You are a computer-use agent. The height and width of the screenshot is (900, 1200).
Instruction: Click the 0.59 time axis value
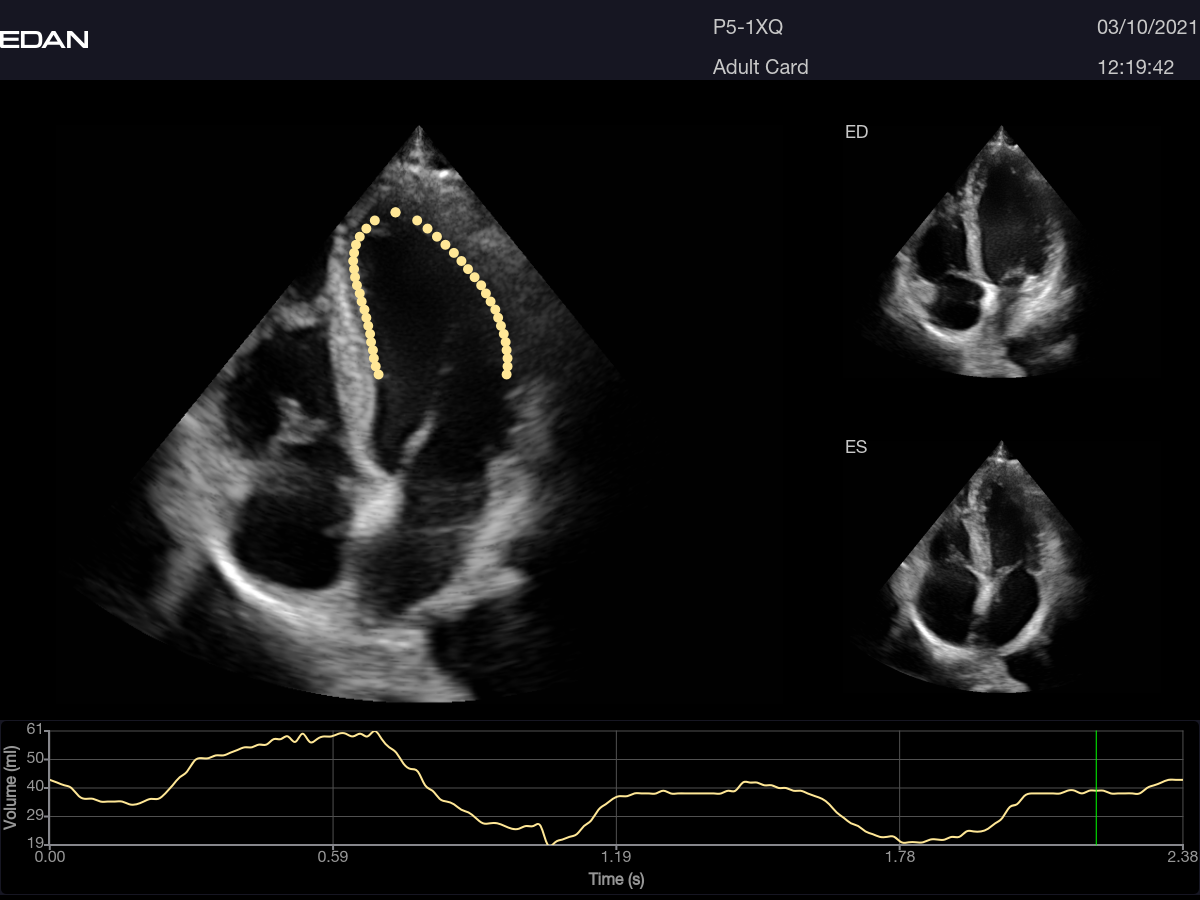332,856
